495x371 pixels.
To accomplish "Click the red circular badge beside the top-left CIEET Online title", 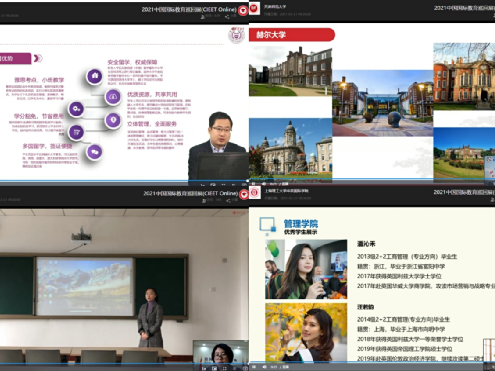I will (x=243, y=11).
